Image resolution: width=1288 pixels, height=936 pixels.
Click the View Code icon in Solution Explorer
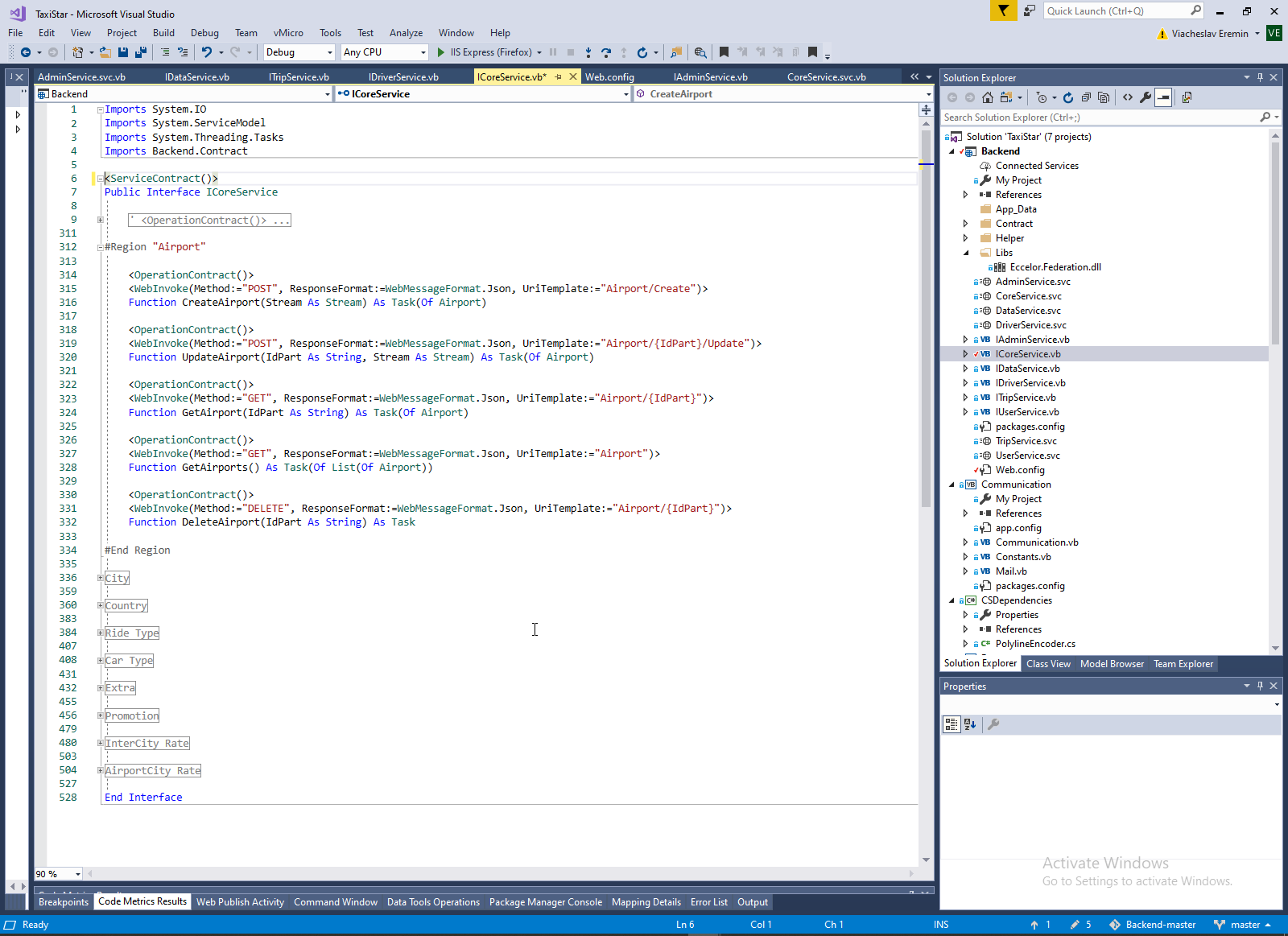pyautogui.click(x=1128, y=97)
